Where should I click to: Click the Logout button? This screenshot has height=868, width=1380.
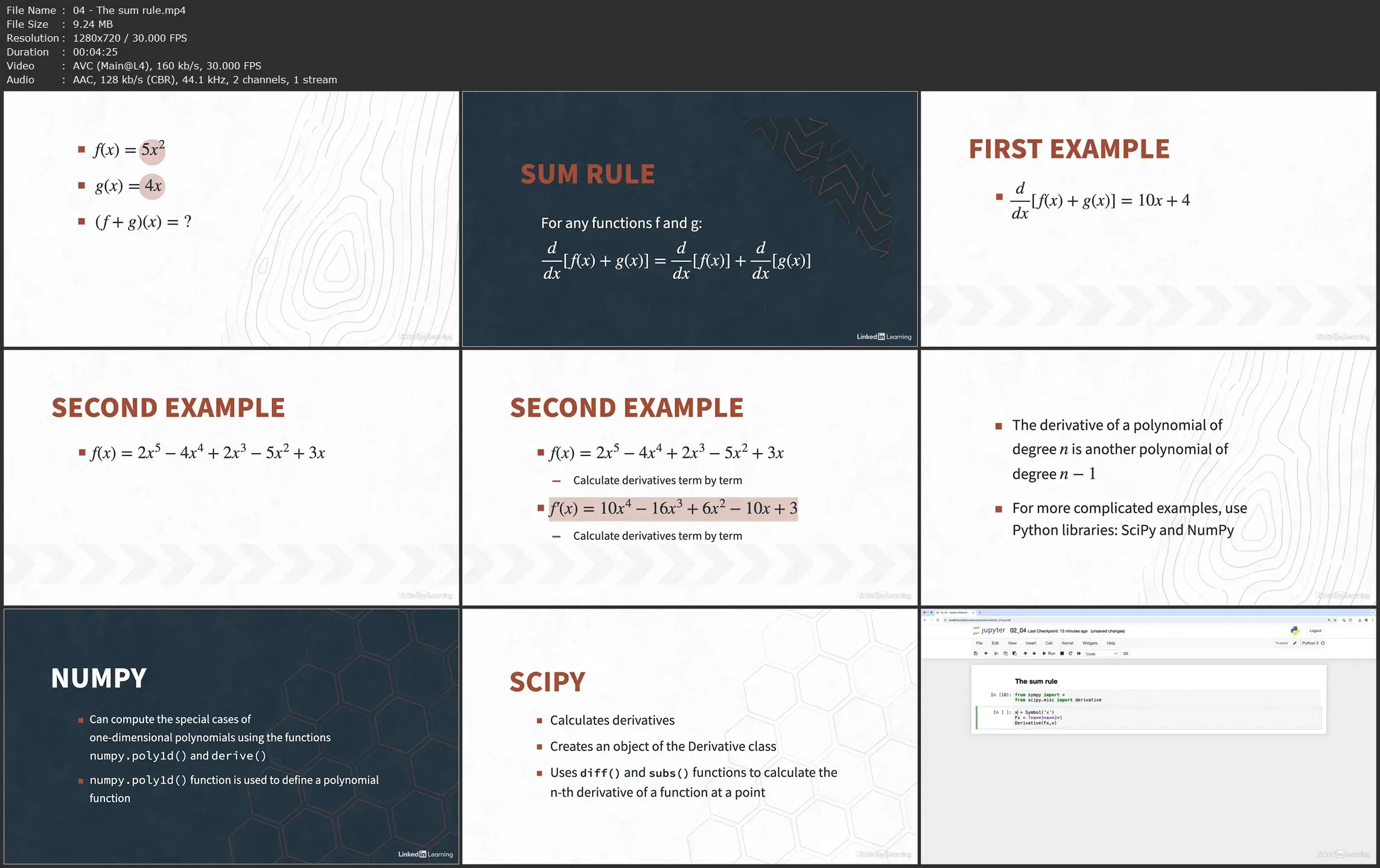tap(1315, 630)
